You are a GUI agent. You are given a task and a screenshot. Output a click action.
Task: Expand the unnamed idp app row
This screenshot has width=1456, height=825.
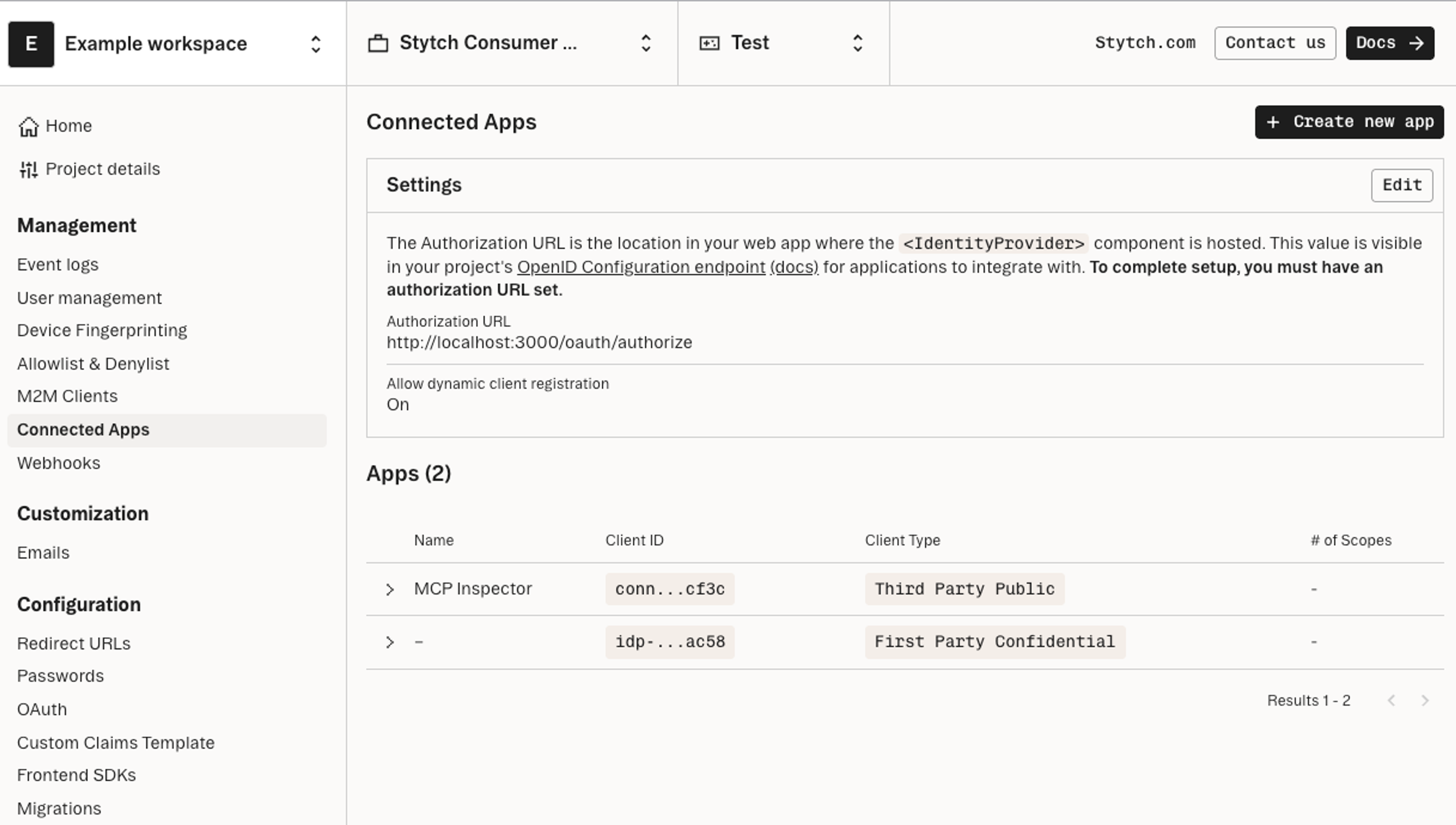click(390, 642)
